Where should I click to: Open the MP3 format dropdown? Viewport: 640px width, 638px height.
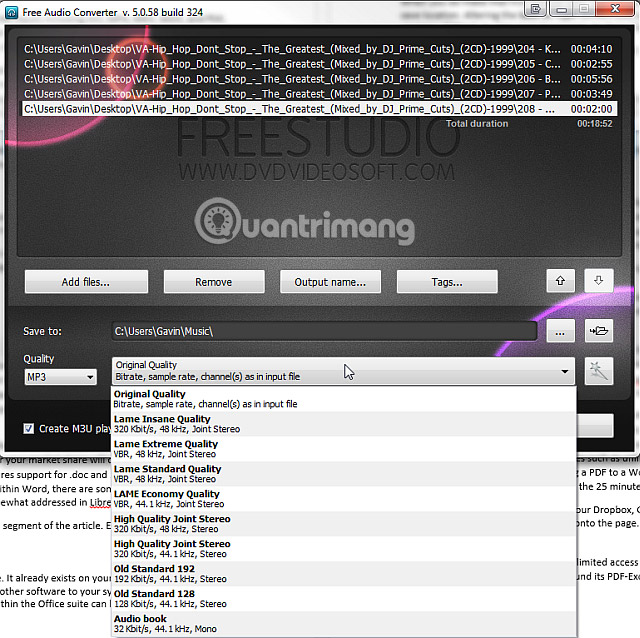(60, 377)
